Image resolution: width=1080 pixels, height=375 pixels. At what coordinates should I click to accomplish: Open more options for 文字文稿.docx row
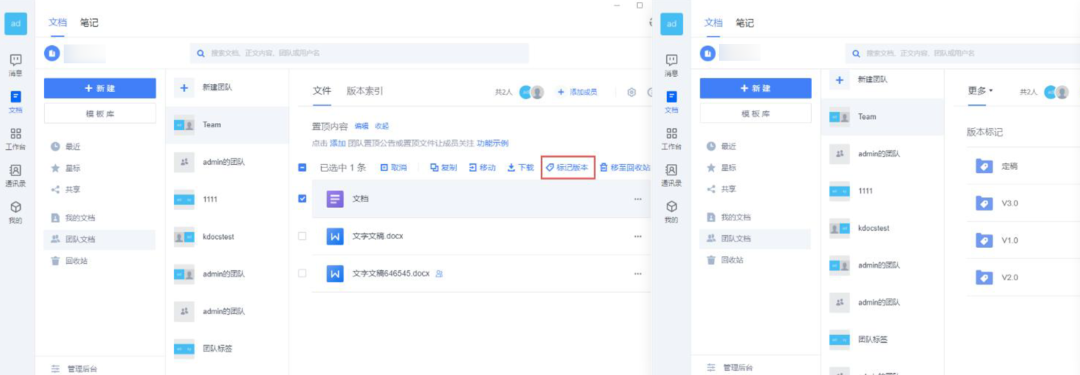(638, 236)
